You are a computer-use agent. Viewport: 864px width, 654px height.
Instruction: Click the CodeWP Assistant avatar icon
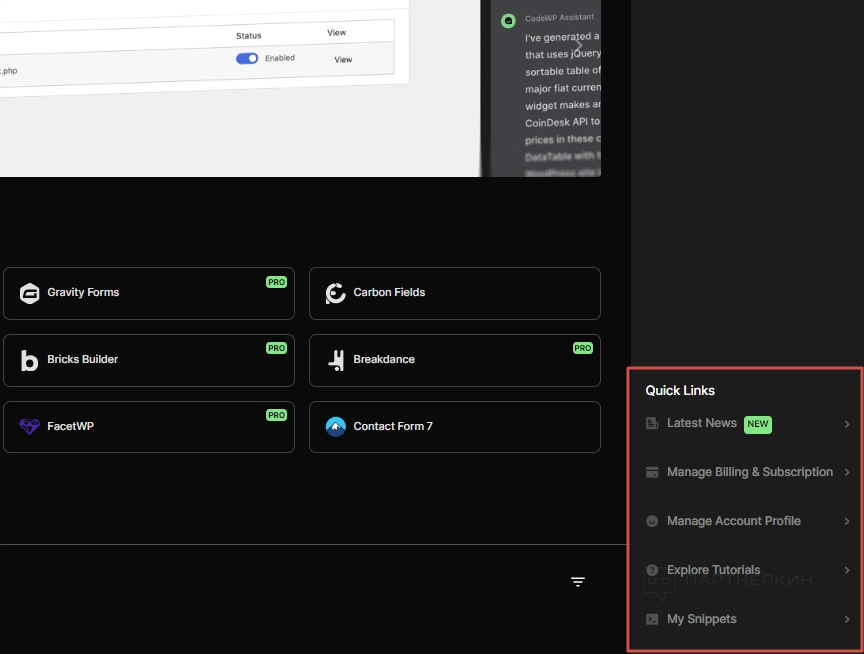(x=509, y=19)
